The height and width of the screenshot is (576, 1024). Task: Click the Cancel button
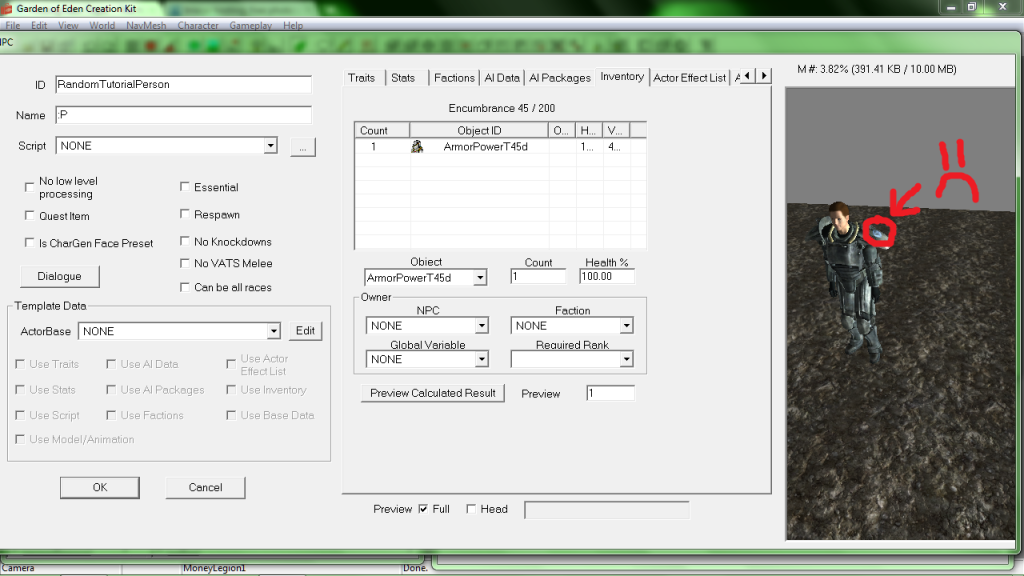click(205, 487)
